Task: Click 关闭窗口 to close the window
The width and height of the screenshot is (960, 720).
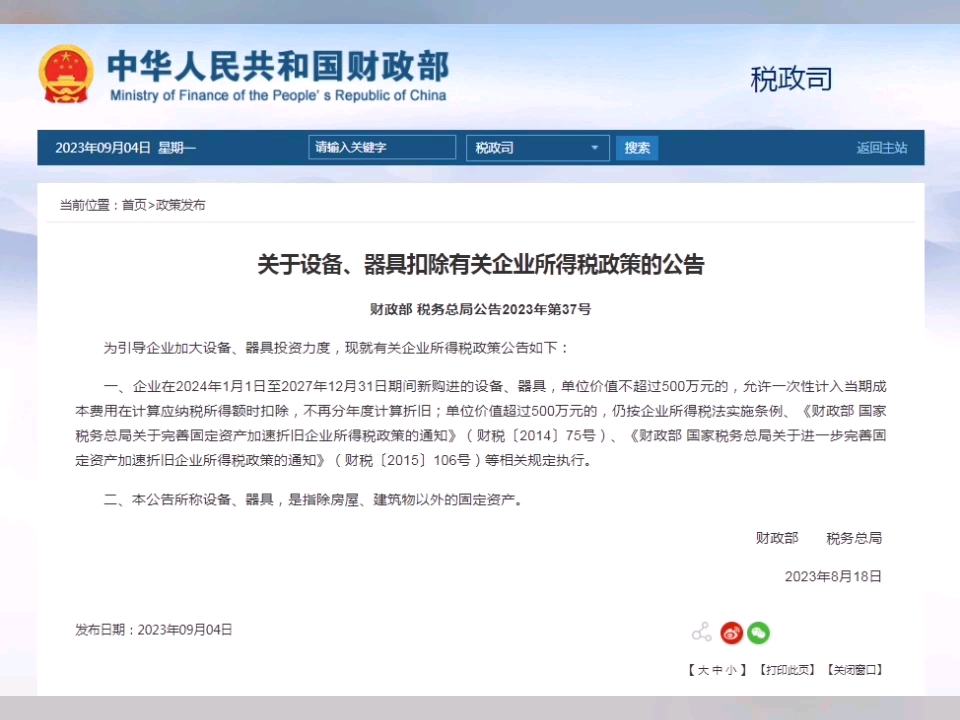Action: tap(854, 670)
